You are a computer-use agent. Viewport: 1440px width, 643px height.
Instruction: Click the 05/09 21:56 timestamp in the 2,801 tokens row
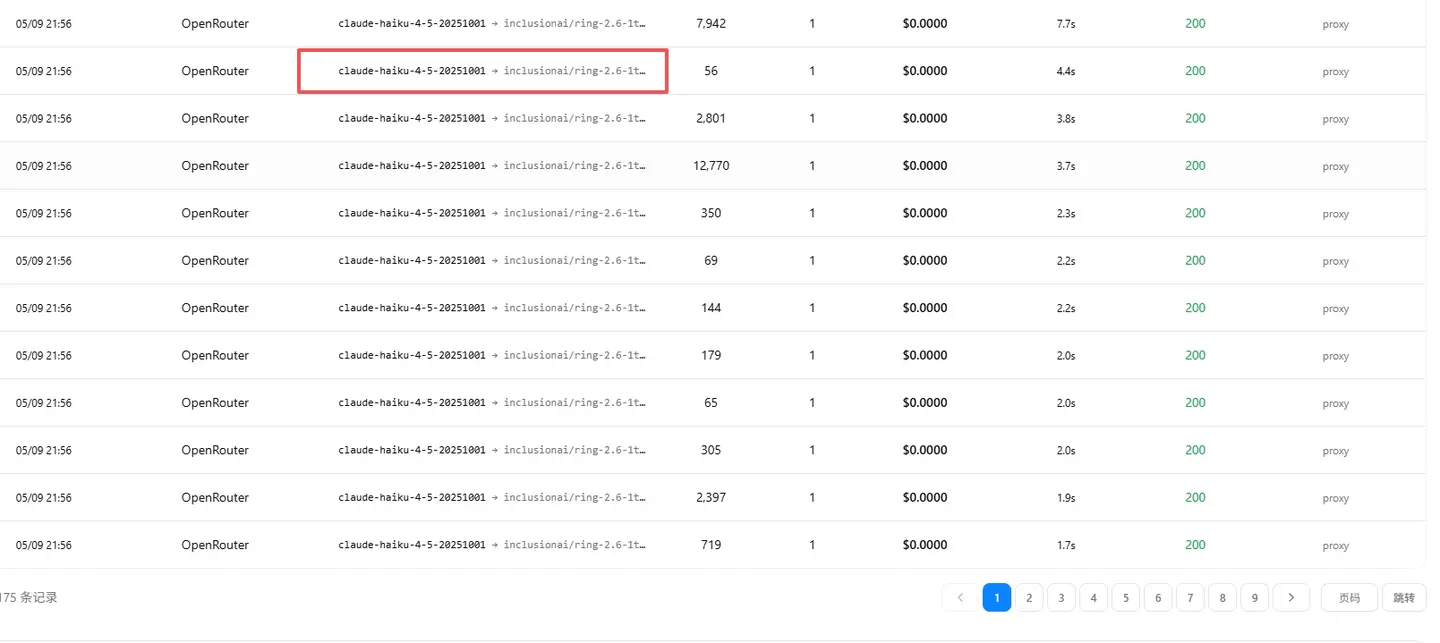click(43, 118)
